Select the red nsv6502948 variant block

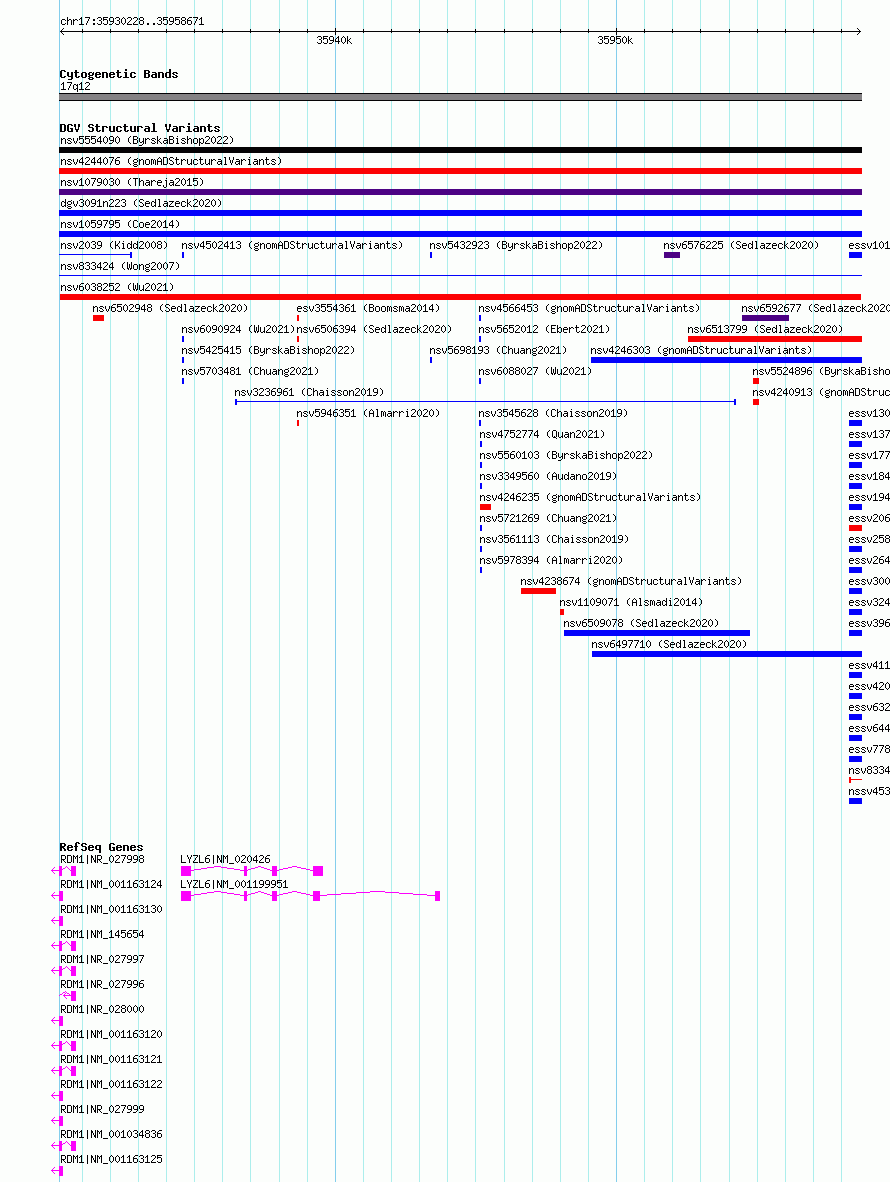98,318
